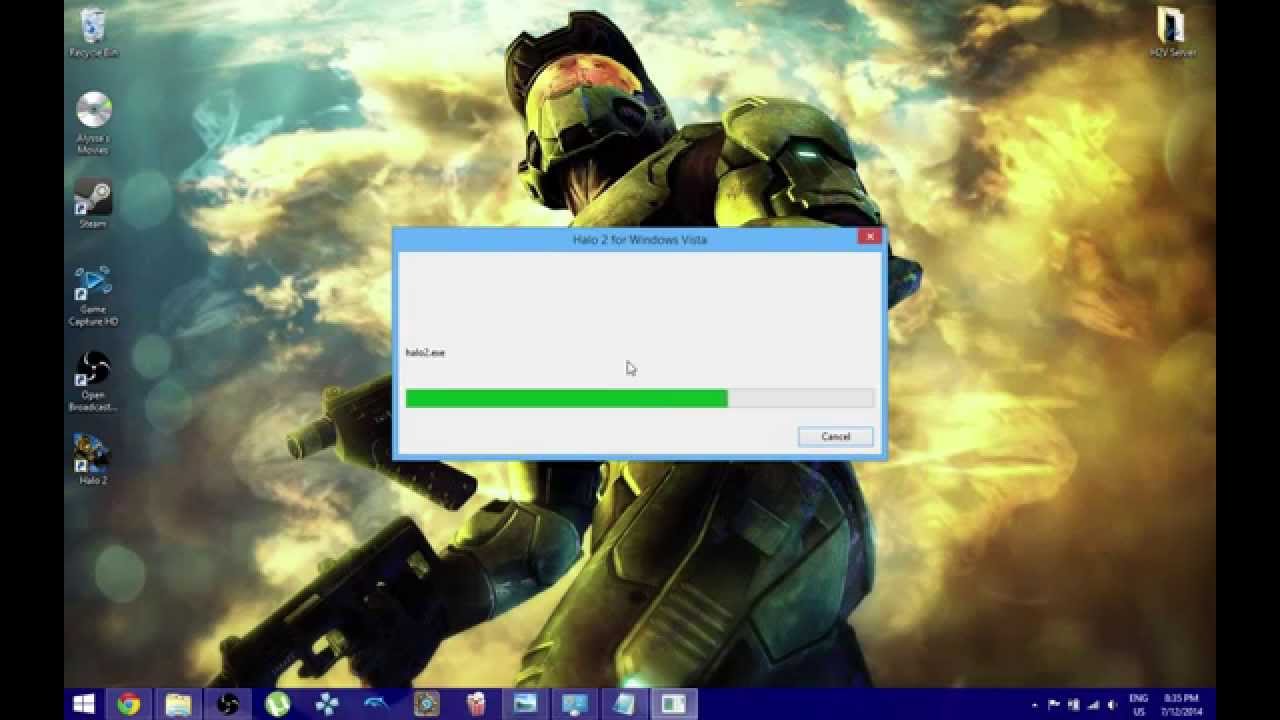
Task: Open OBS from the taskbar
Action: click(227, 704)
